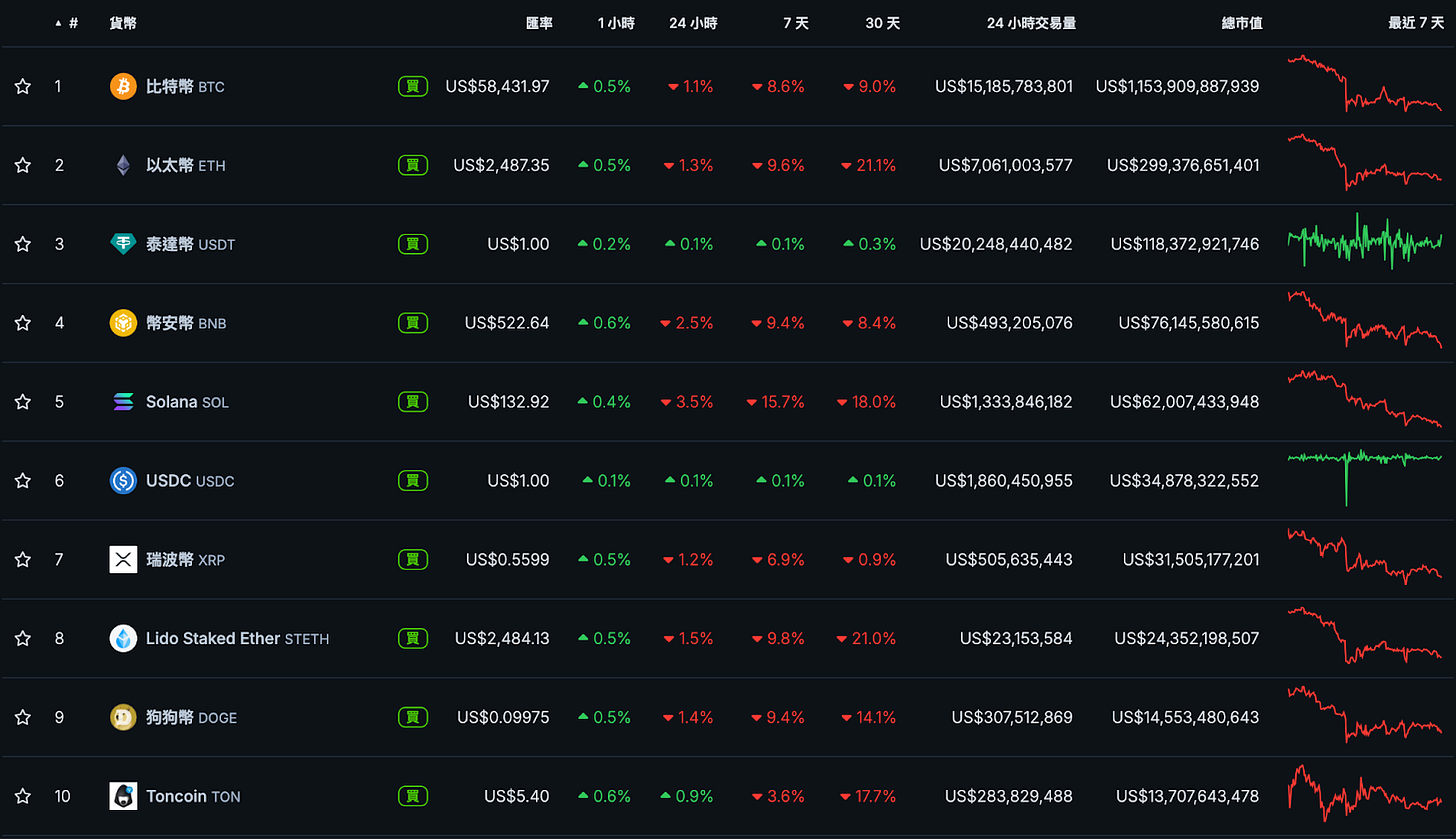This screenshot has height=839, width=1456.
Task: Open the 比特幣 BTC coin link
Action: (x=185, y=86)
